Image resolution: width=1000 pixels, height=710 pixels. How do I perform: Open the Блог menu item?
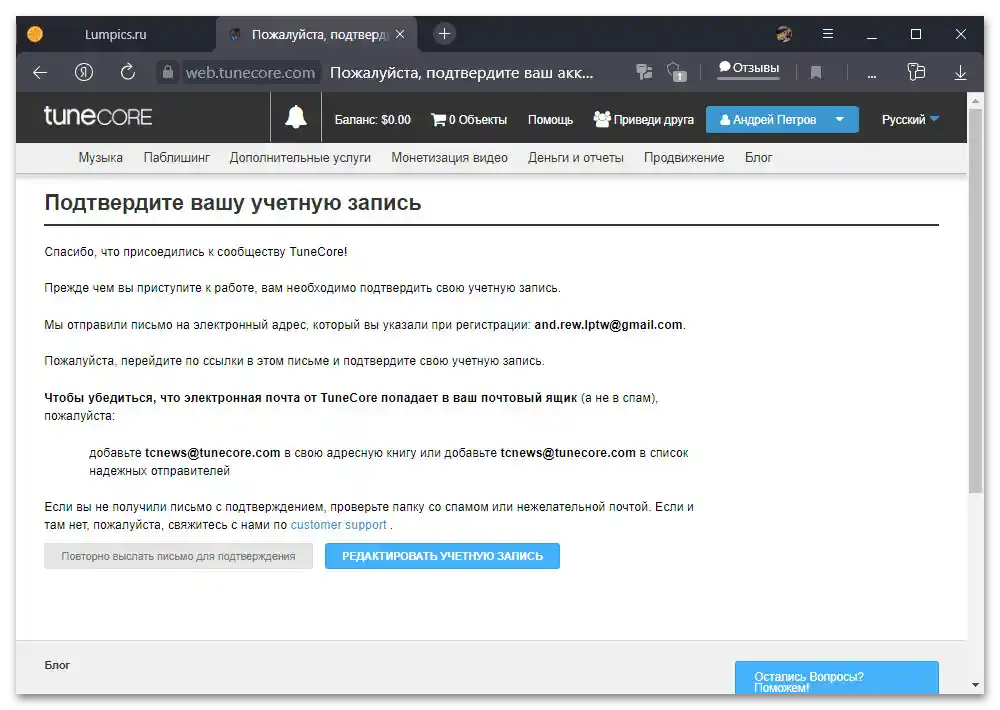click(759, 158)
